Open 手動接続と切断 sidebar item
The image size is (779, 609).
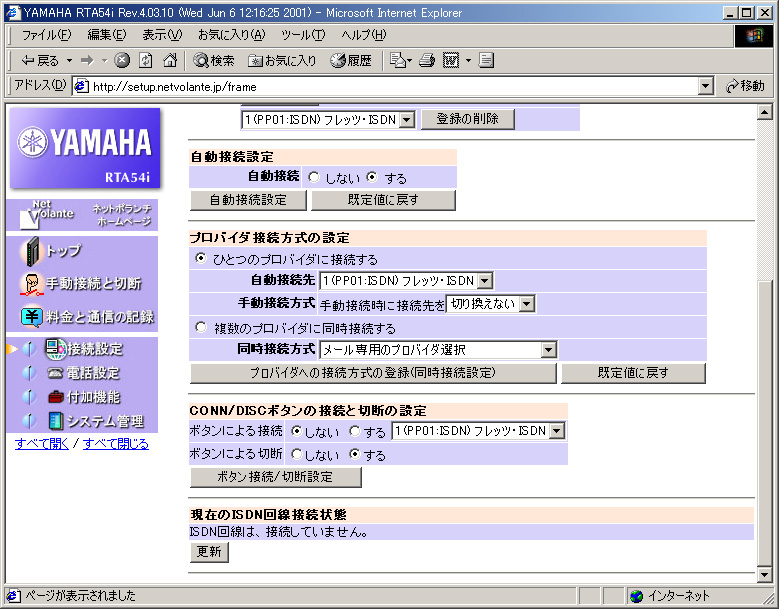(x=93, y=284)
